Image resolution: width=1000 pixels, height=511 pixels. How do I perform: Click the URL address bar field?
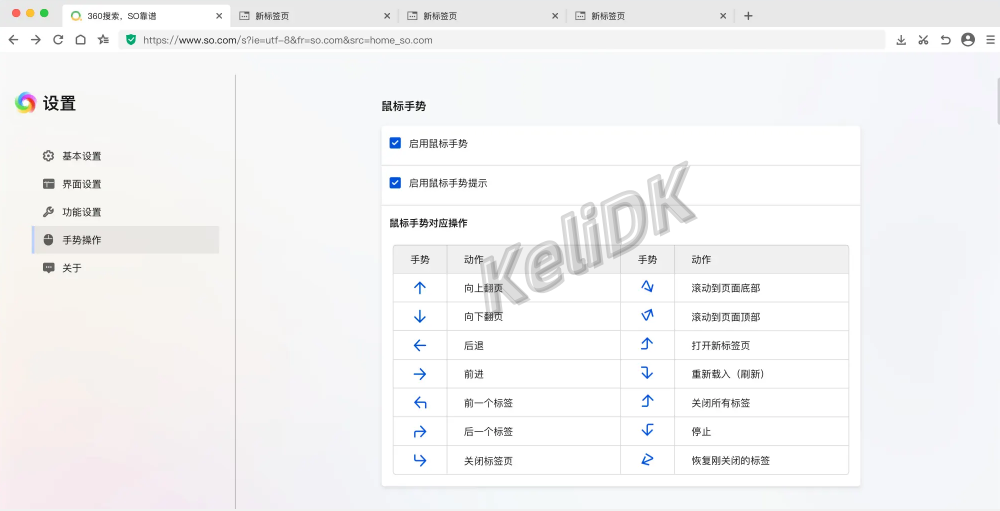(500, 40)
